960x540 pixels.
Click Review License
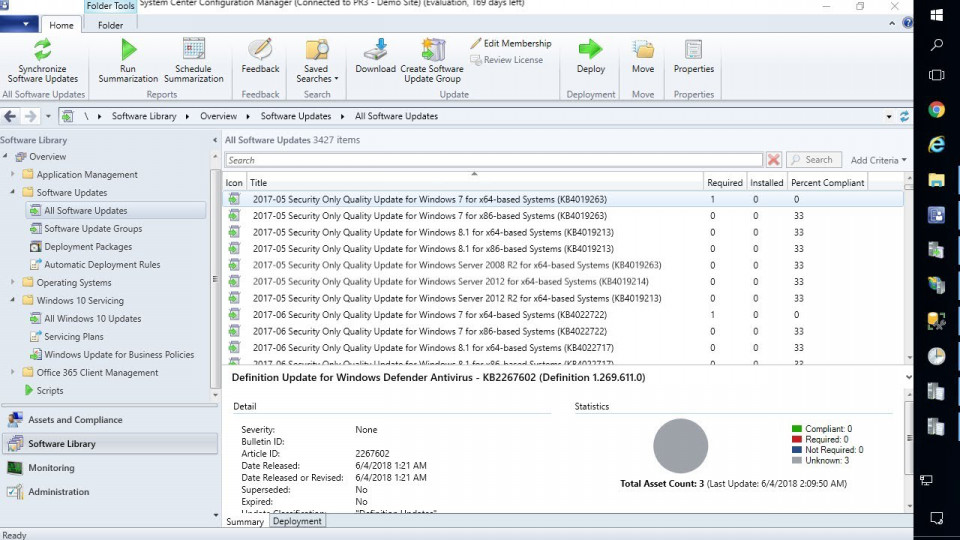click(506, 60)
